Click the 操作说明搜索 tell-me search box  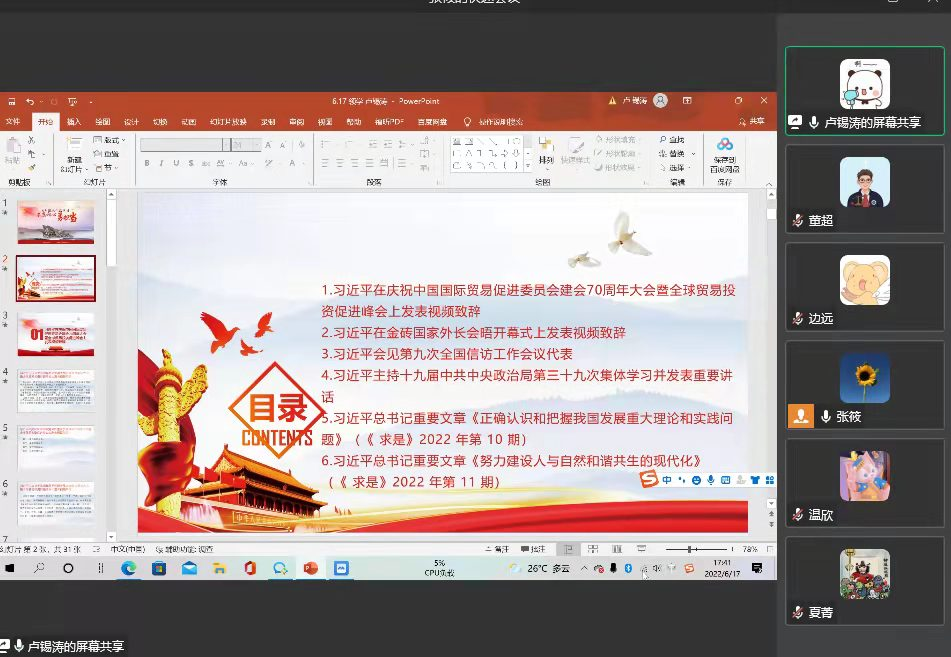coord(499,122)
